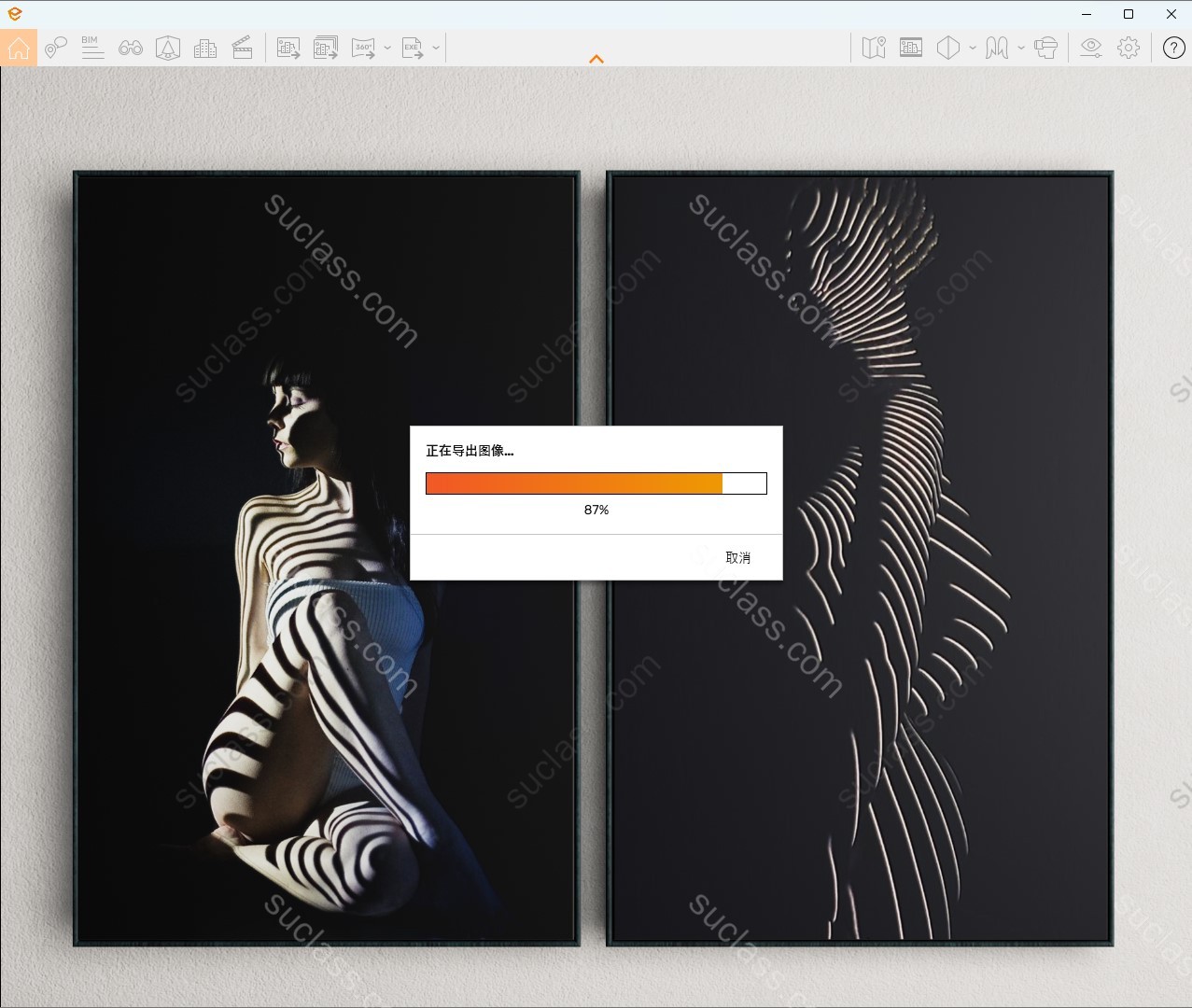Open general settings gear icon

coord(1129,48)
